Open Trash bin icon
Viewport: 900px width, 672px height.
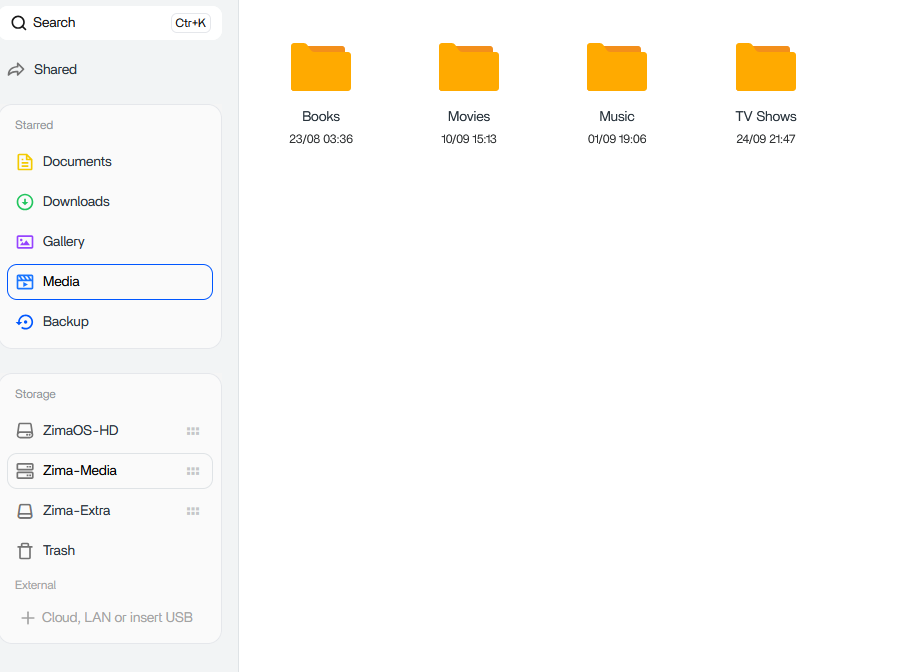pos(25,551)
